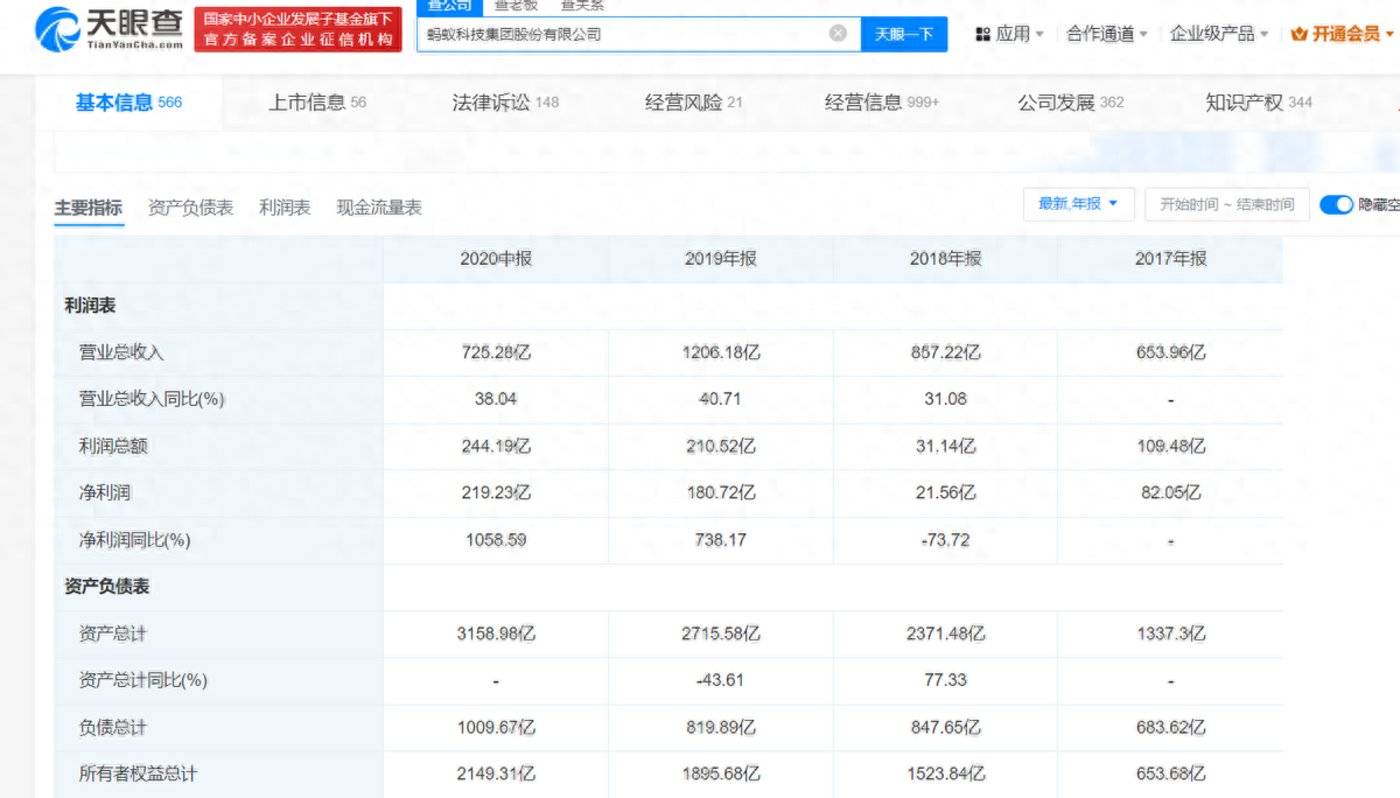This screenshot has width=1400, height=798.
Task: Open the 法律诉讼 tab
Action: point(494,101)
